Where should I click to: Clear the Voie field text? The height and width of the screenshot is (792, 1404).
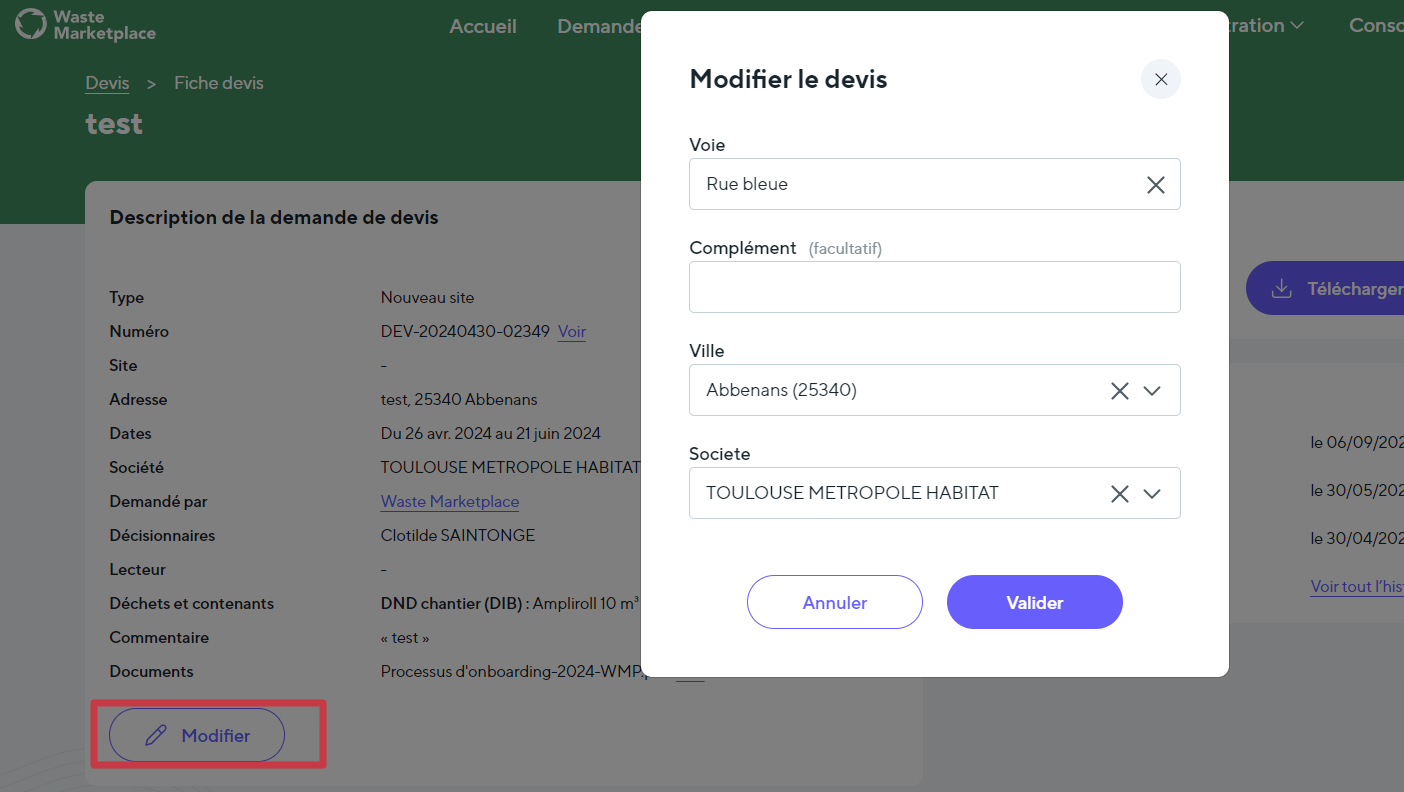coord(1155,185)
